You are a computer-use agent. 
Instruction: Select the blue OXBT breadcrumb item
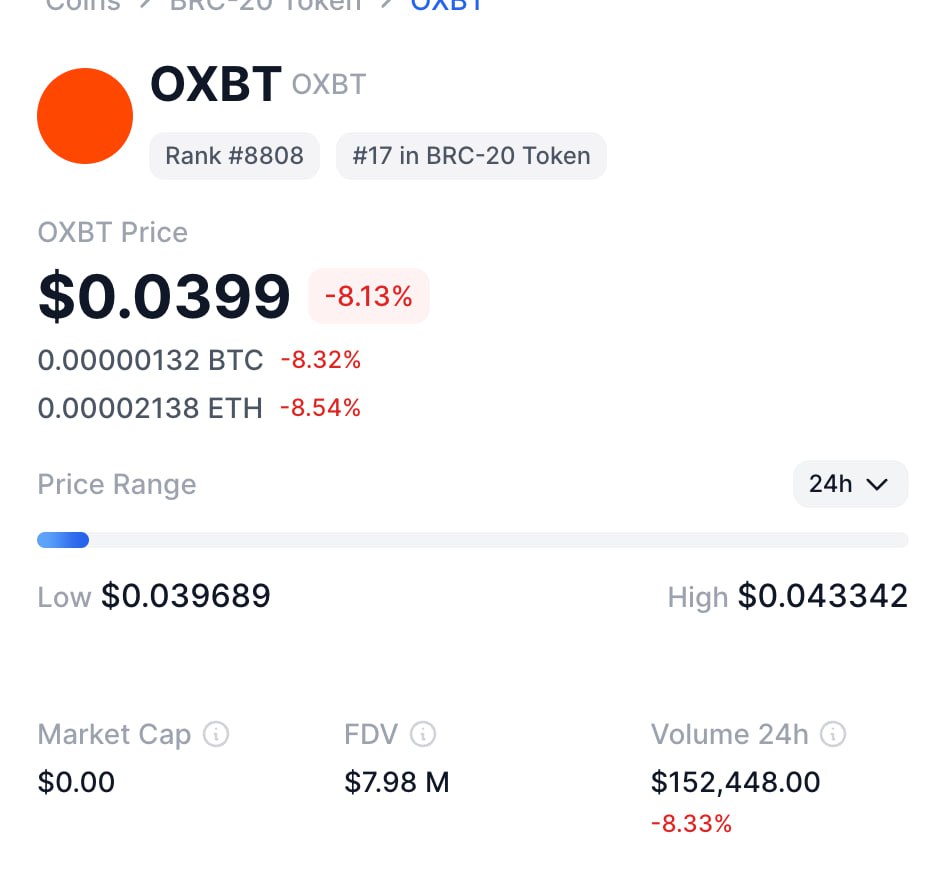pos(447,5)
